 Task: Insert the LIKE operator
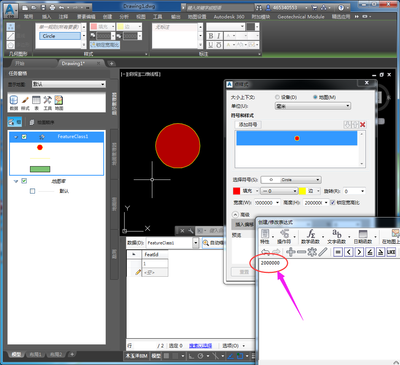[x=391, y=252]
